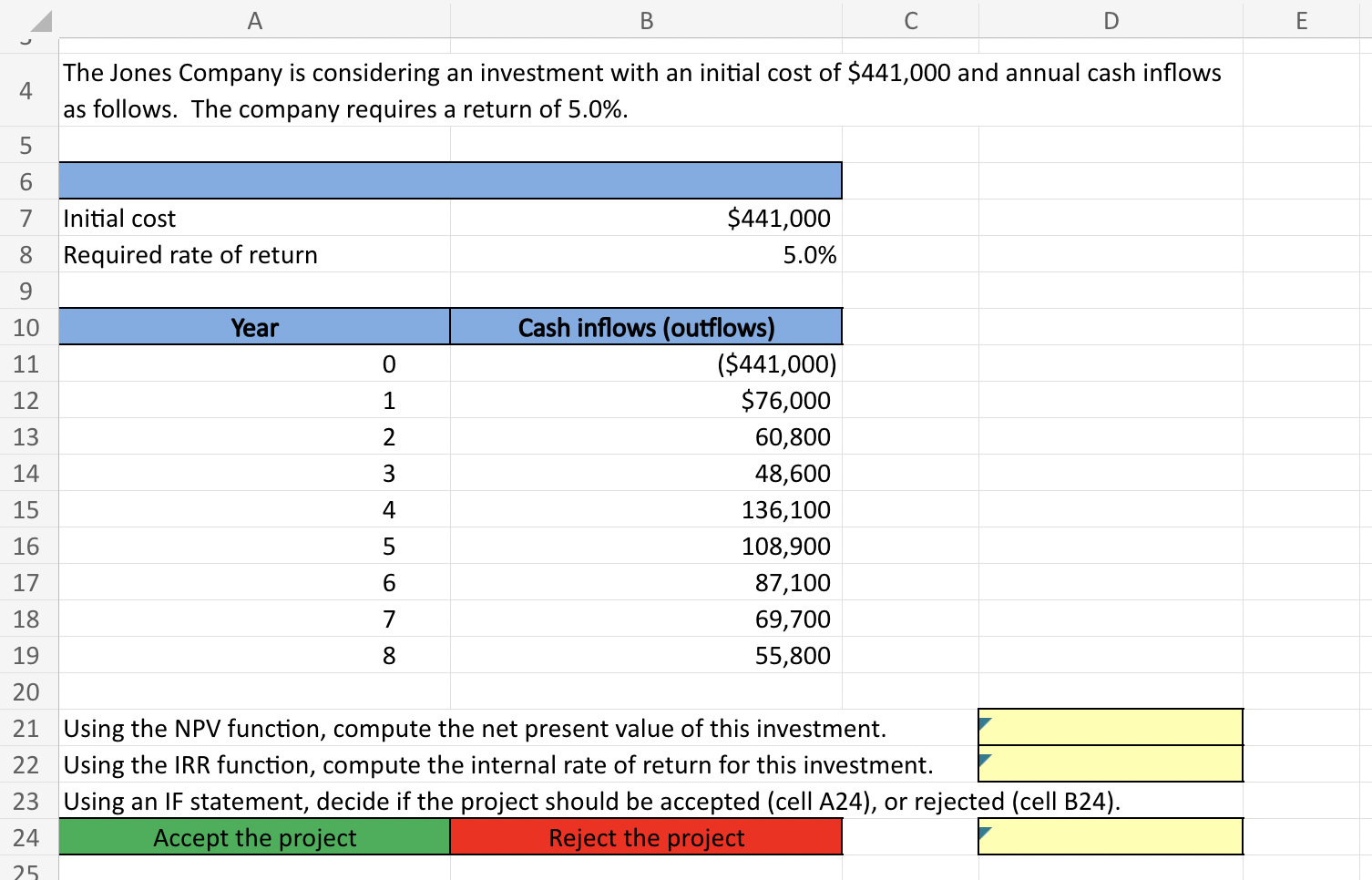
Task: Click the 55,800 cash inflow cell
Action: 646,655
